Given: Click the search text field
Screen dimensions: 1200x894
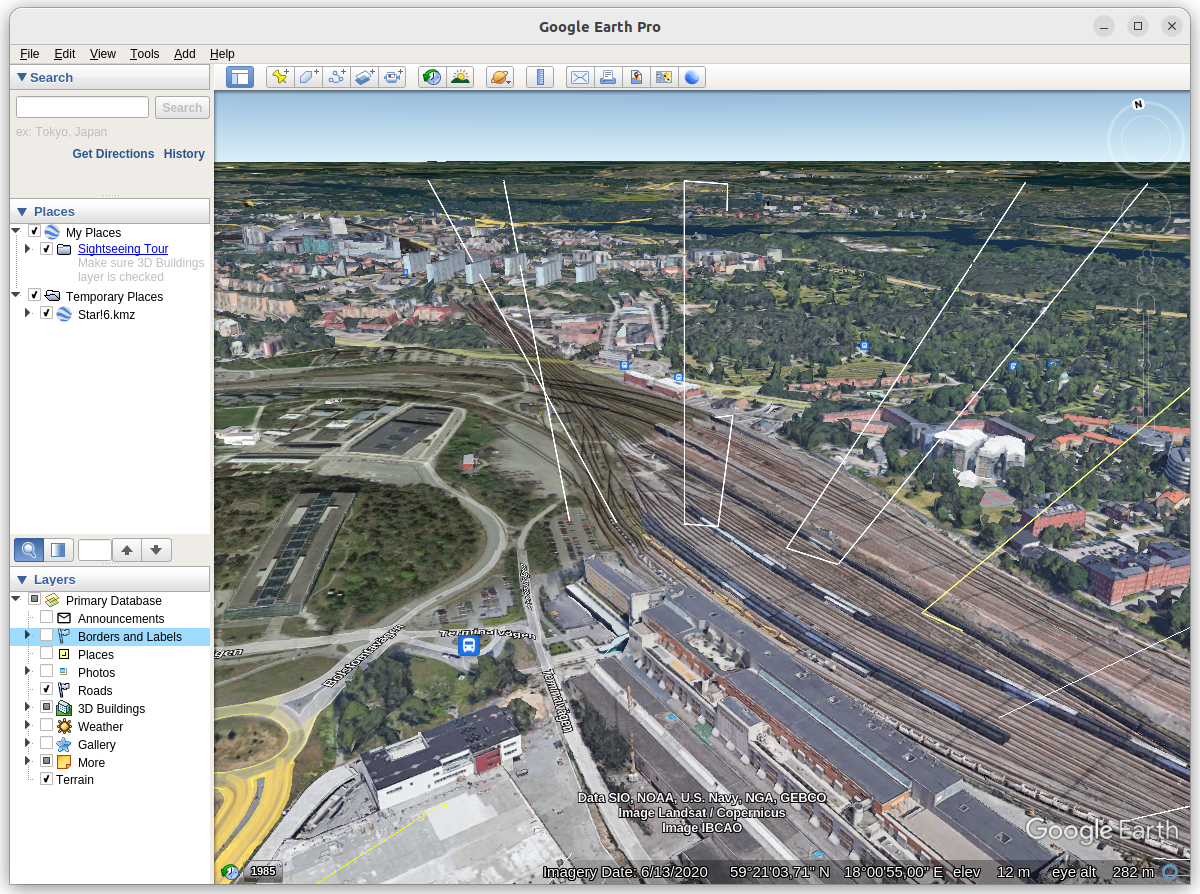Looking at the screenshot, I should coord(82,107).
